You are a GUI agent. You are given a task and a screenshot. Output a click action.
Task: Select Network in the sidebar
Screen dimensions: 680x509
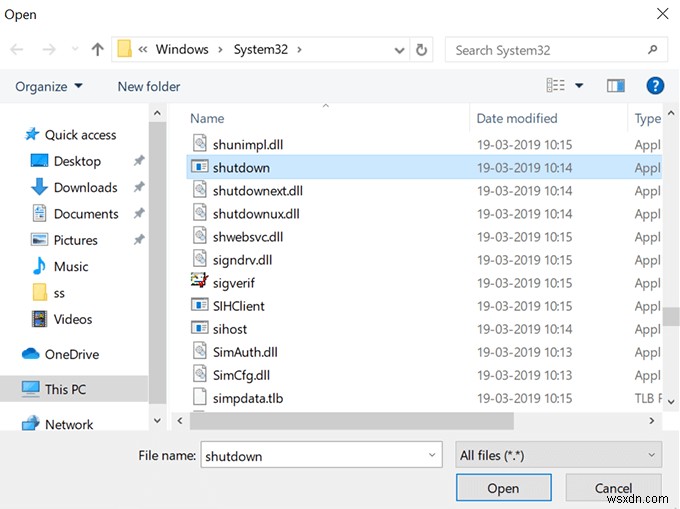tap(69, 424)
